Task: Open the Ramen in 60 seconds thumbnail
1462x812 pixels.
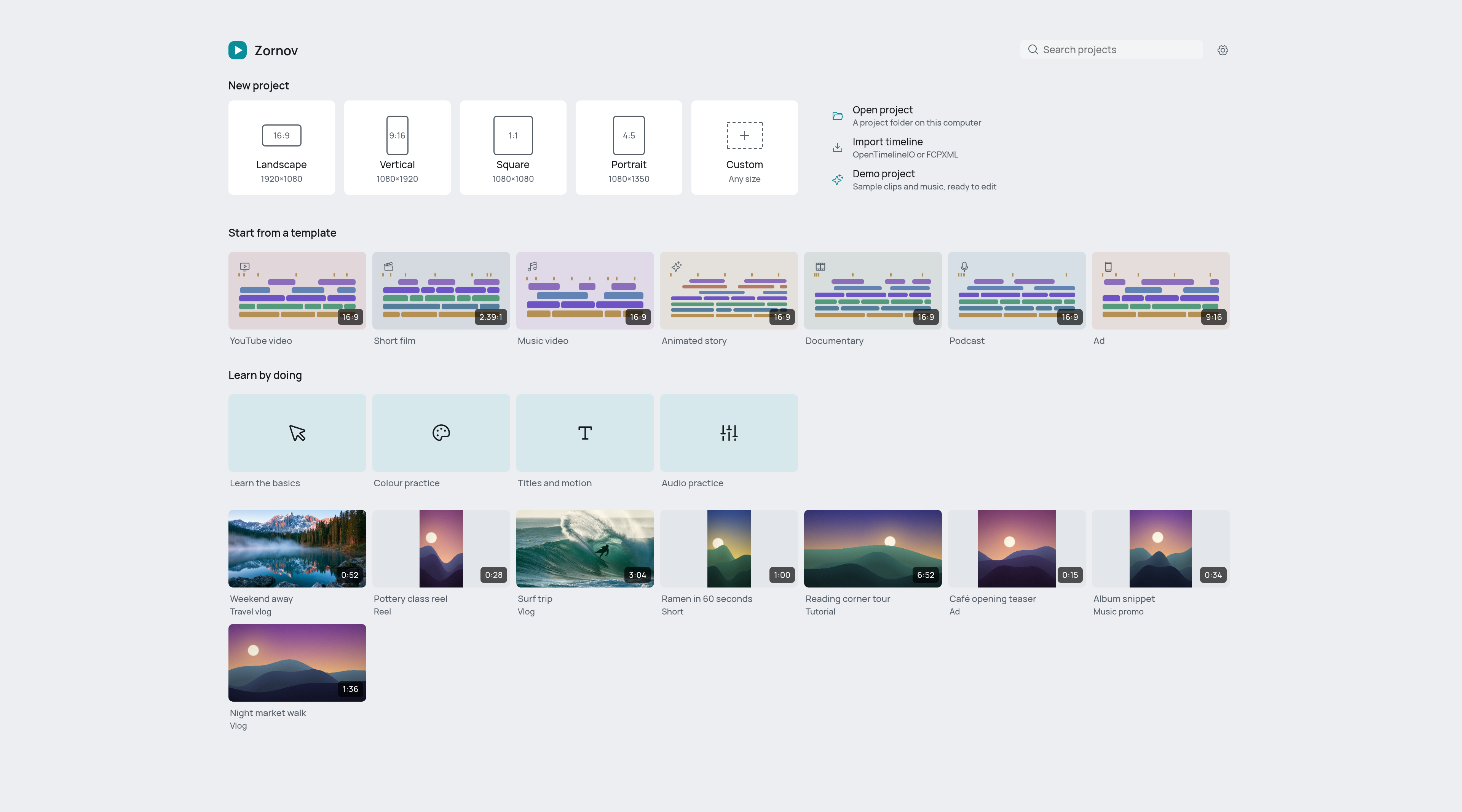Action: point(729,548)
